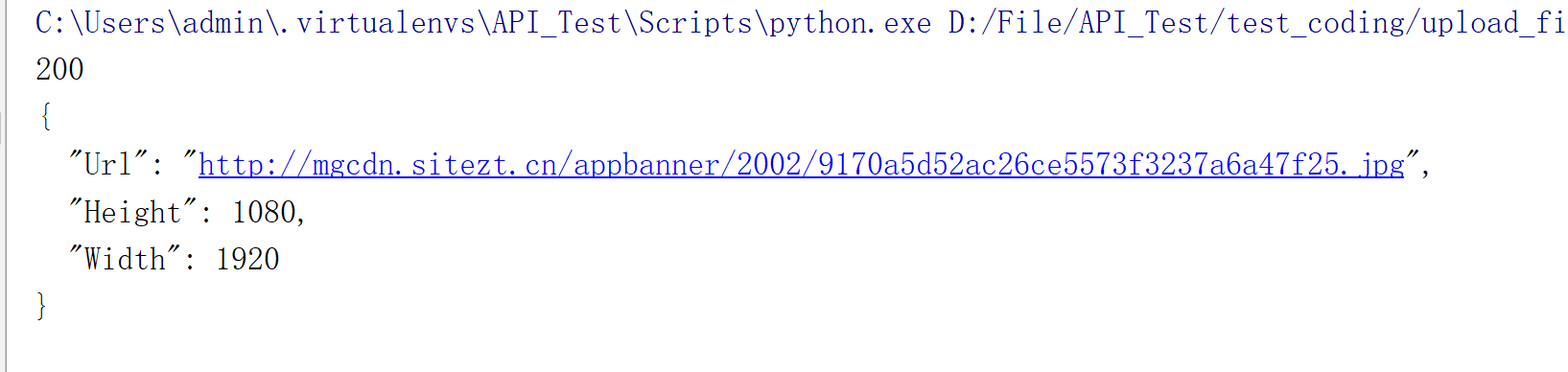Click the "Width" key text
The width and height of the screenshot is (1568, 372).
(x=125, y=259)
